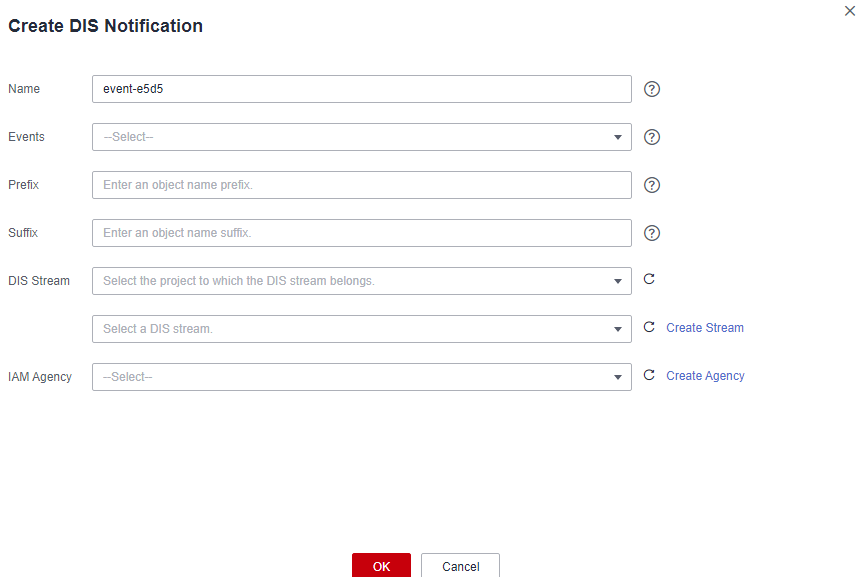Open the Events dropdown

coord(361,137)
